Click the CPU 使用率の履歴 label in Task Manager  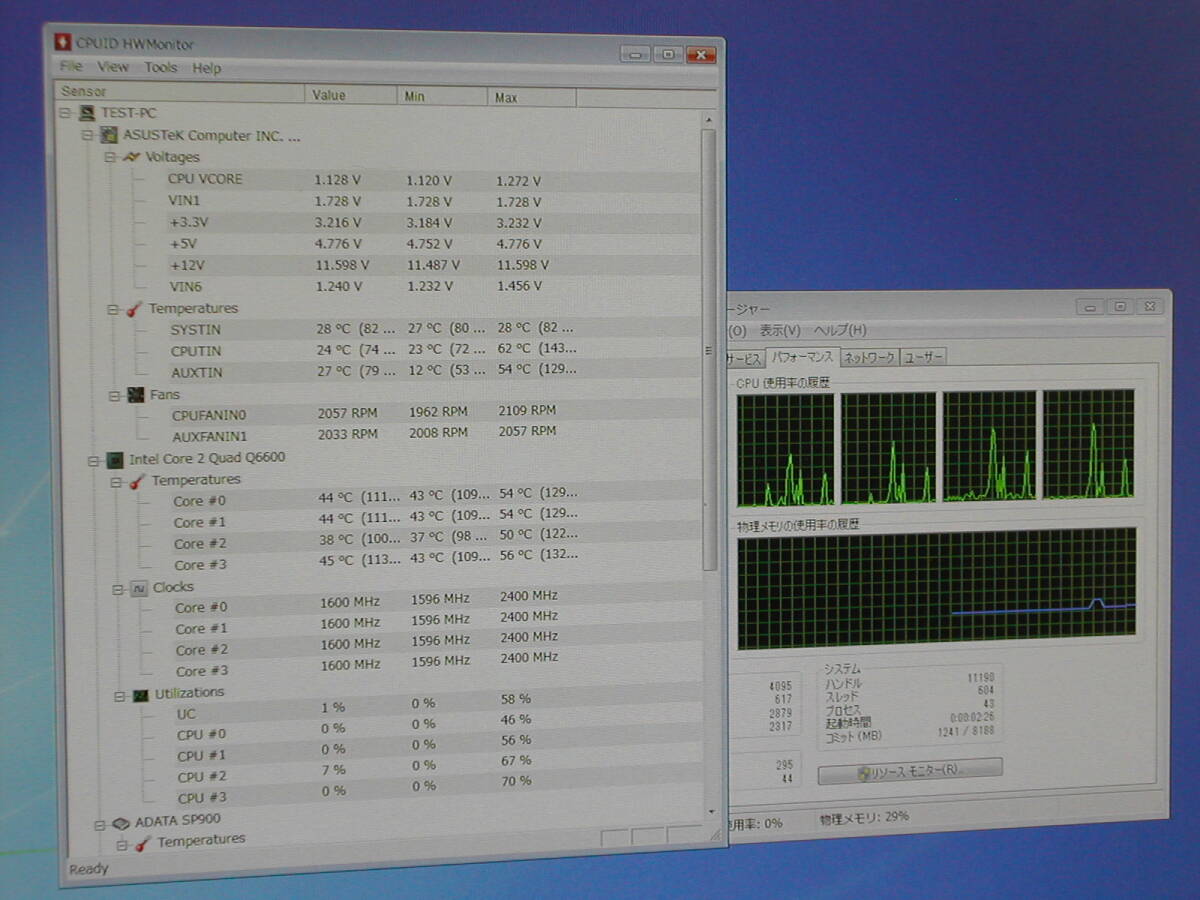click(x=783, y=382)
